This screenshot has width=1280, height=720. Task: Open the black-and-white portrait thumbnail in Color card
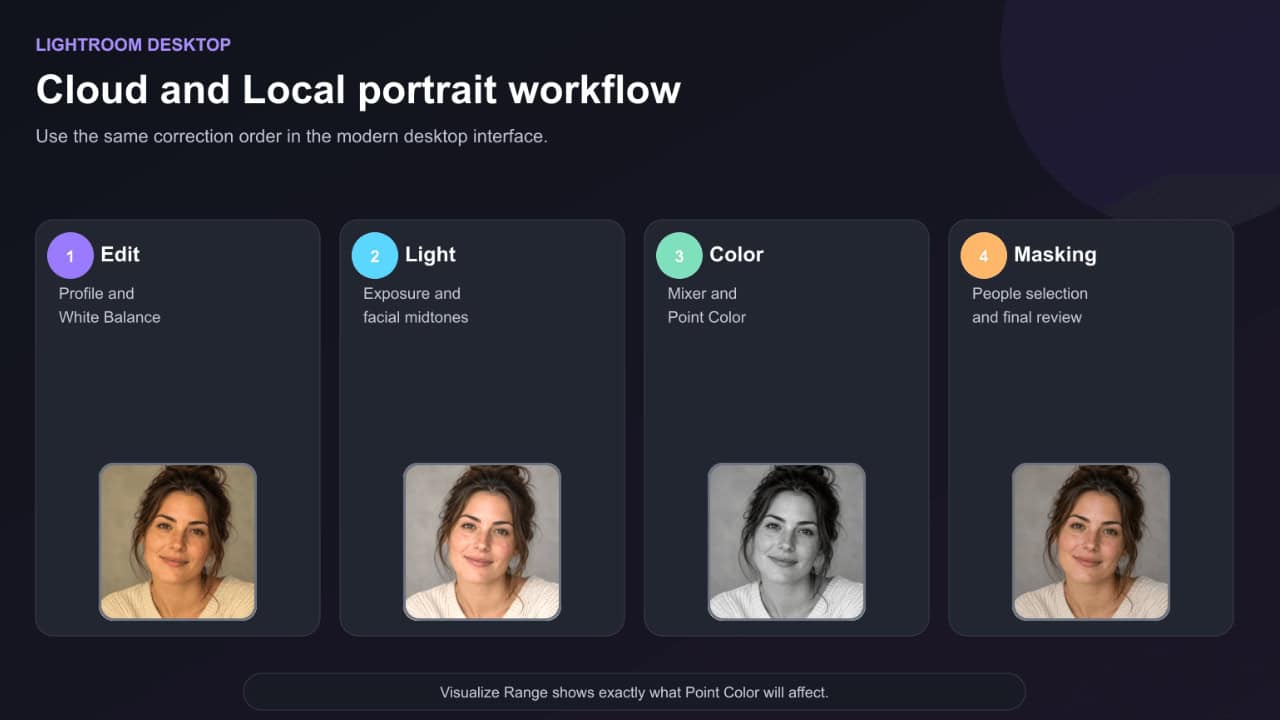point(787,541)
